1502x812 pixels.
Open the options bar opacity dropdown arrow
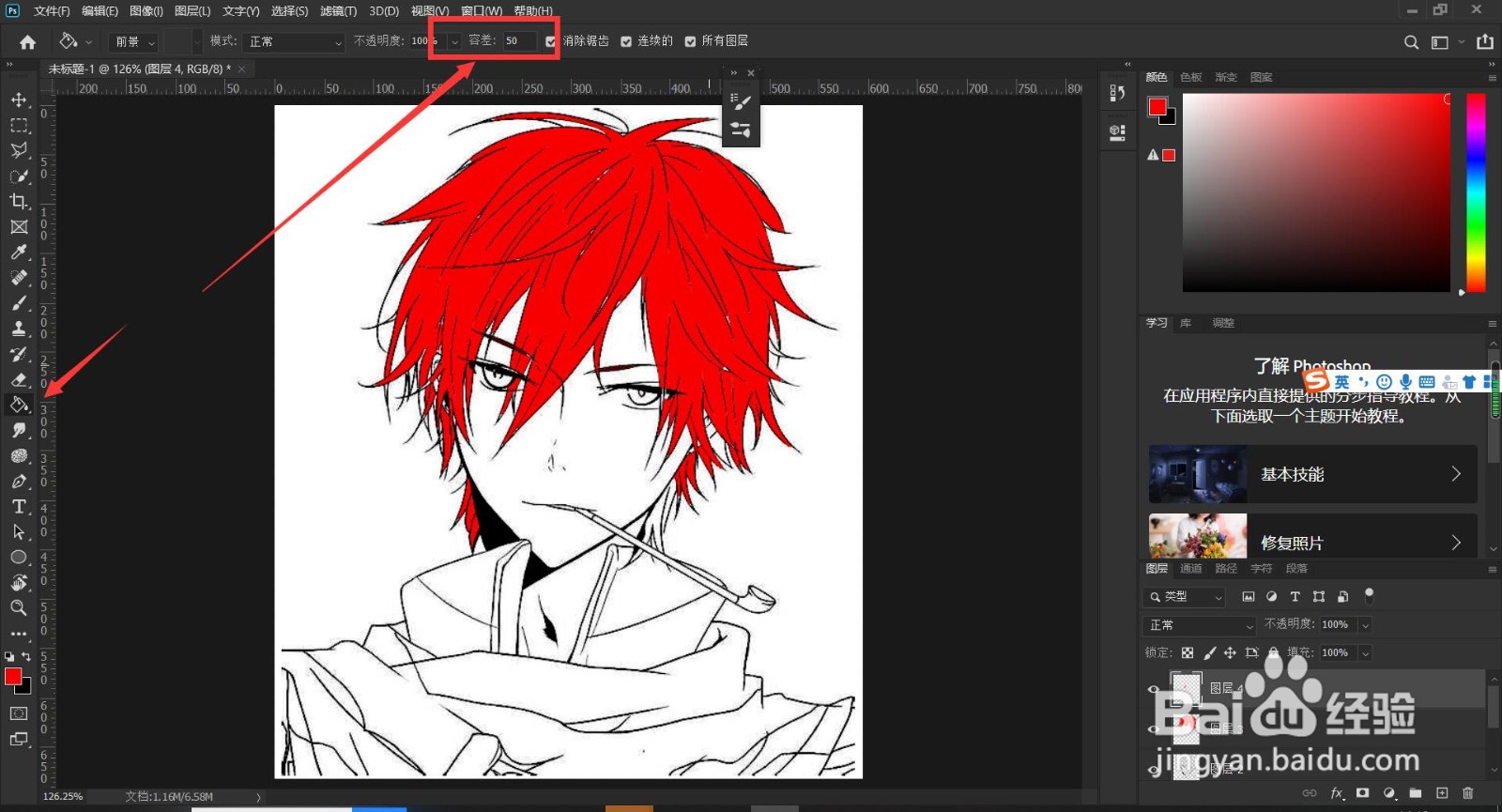coord(454,42)
